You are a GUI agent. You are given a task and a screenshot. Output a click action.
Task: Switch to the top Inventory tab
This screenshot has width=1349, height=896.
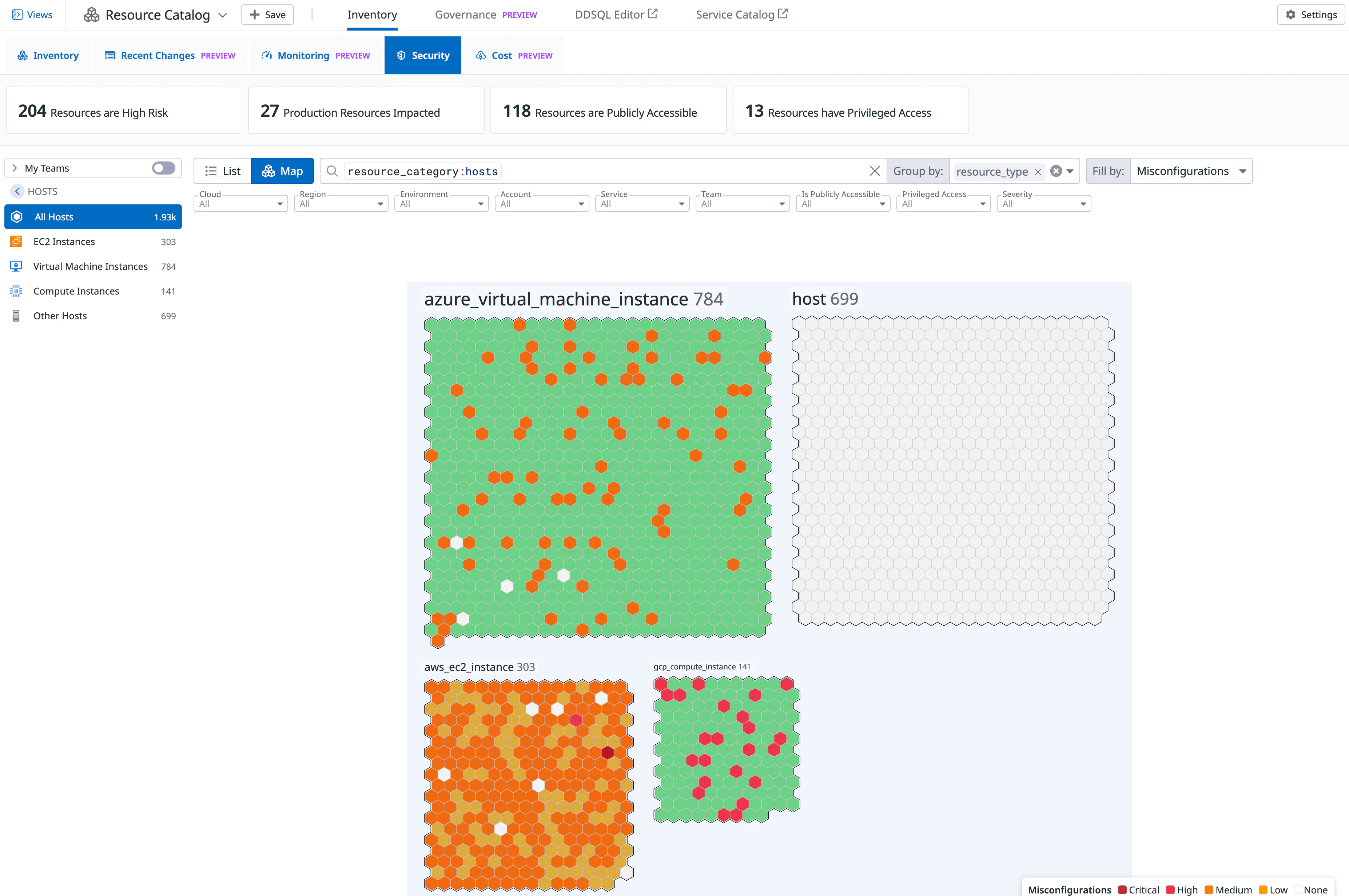pos(372,15)
